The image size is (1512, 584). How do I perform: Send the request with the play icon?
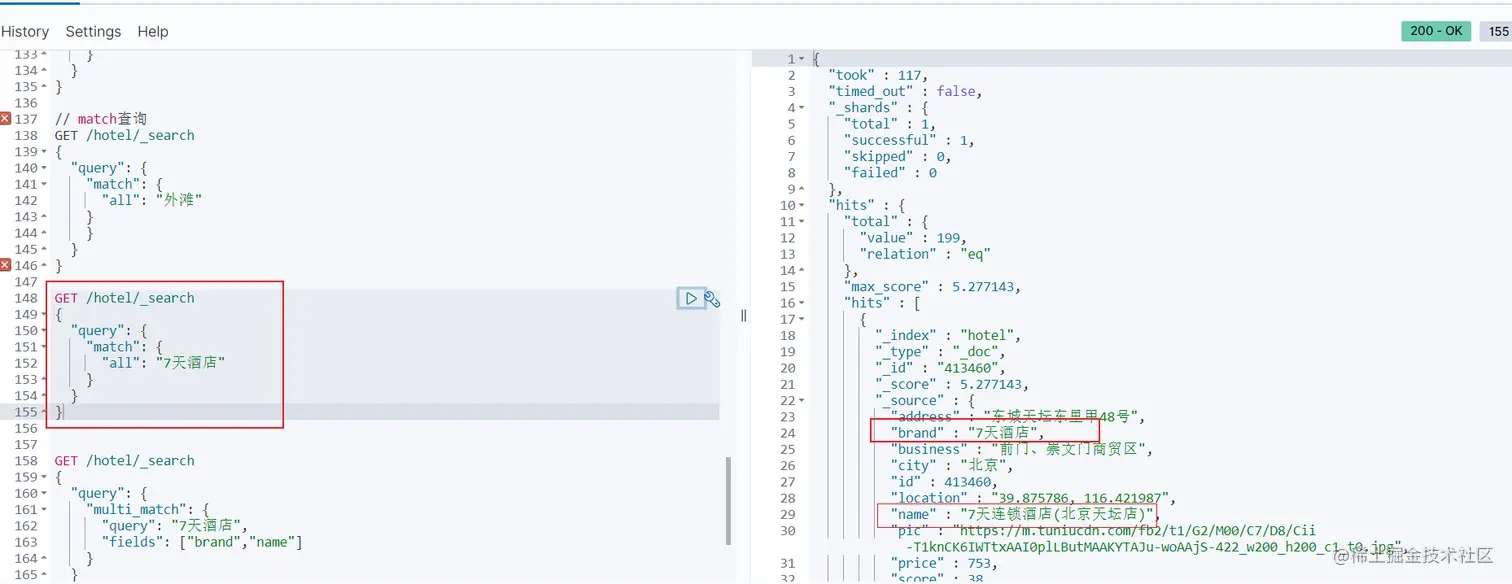pyautogui.click(x=691, y=298)
